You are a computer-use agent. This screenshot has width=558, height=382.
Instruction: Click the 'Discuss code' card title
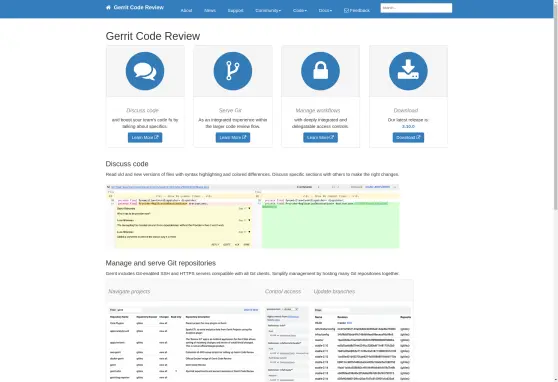tap(142, 110)
